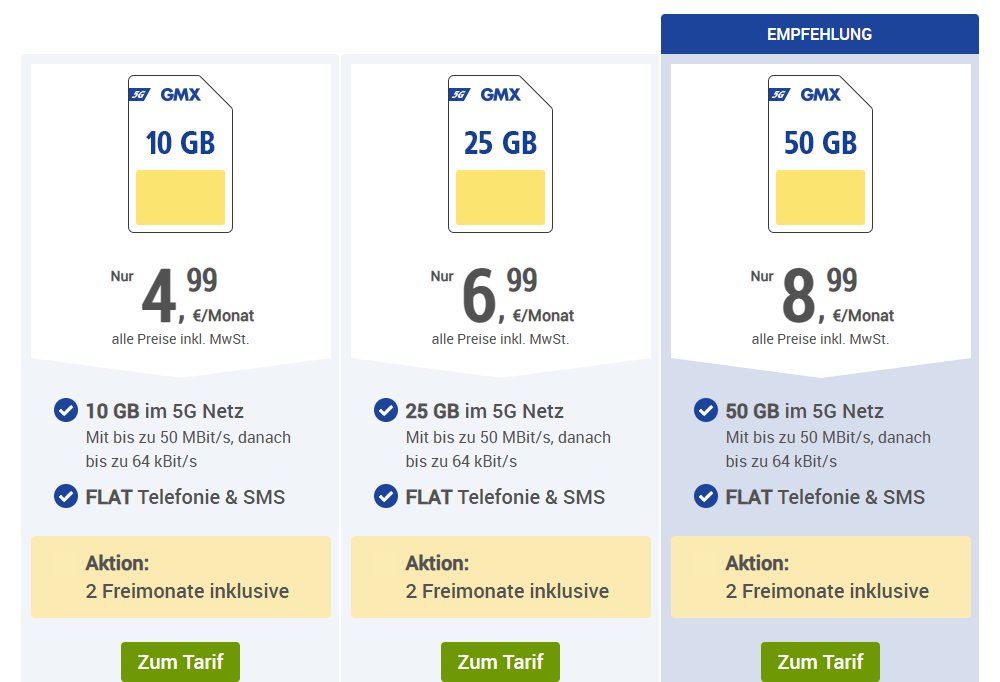Viewport: 1000px width, 682px height.
Task: Click the 25 GB SIM card icon
Action: point(500,153)
